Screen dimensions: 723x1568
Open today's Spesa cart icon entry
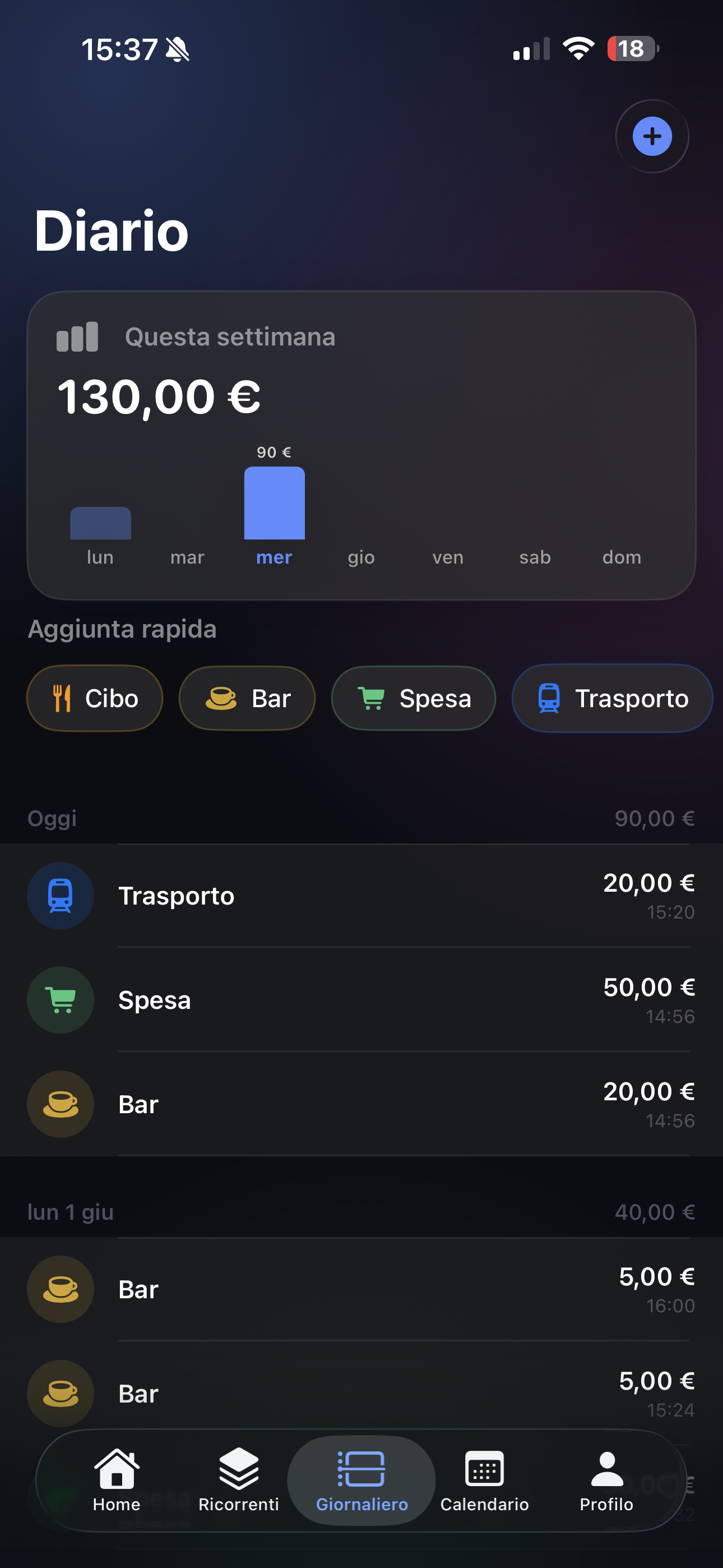(361, 999)
